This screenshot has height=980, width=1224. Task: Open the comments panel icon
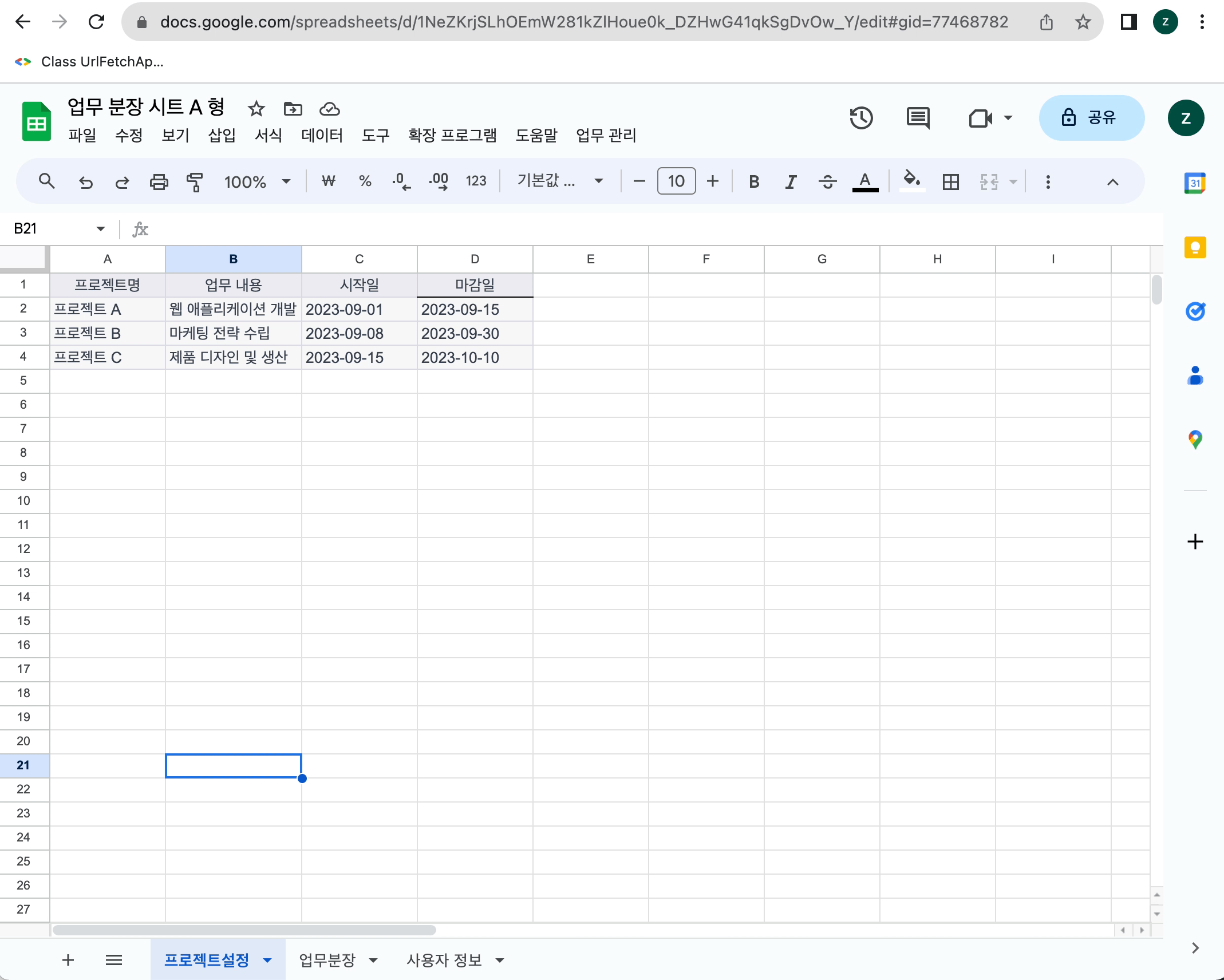coord(918,118)
